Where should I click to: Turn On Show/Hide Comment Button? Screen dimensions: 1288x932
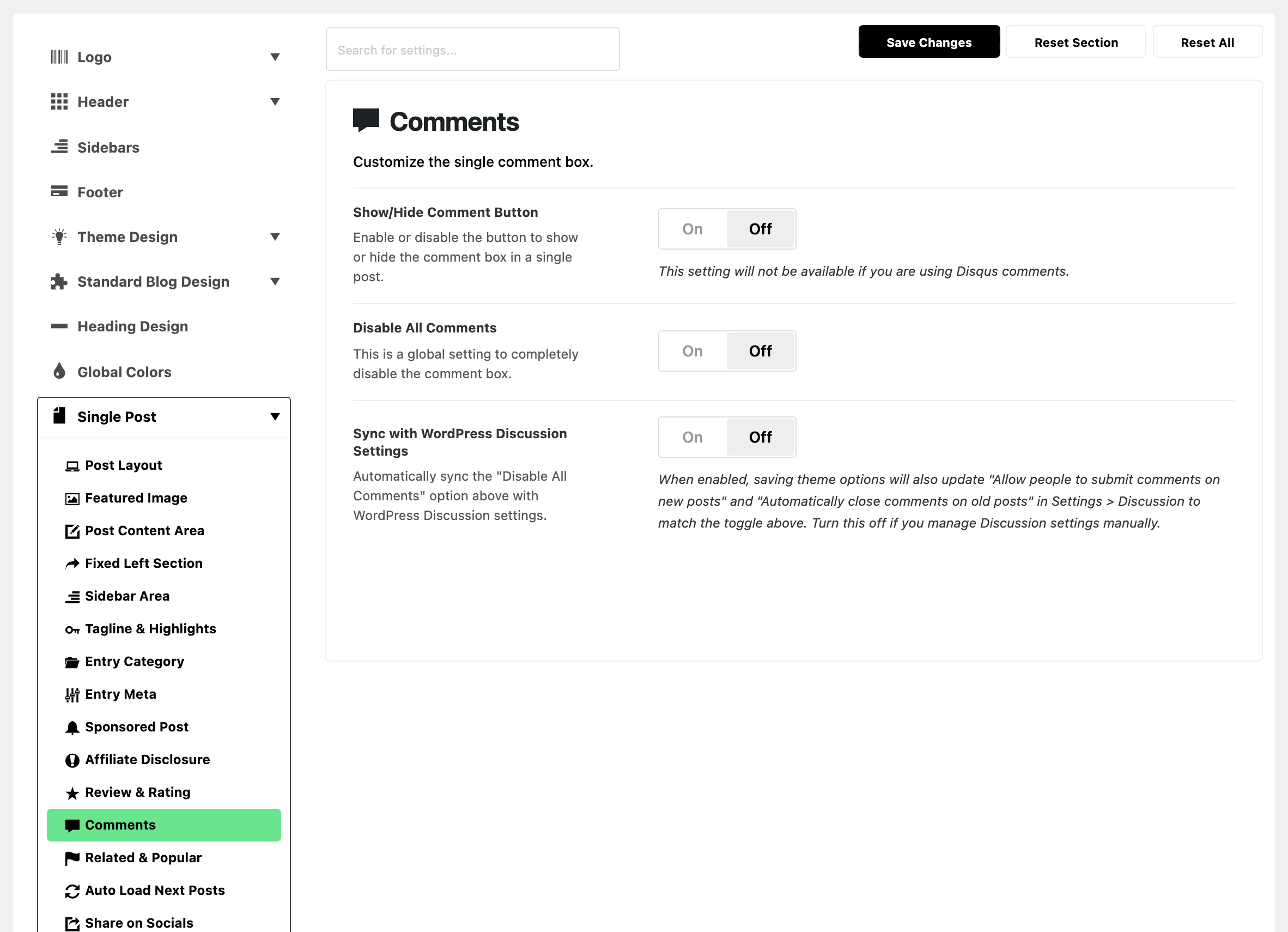tap(692, 229)
